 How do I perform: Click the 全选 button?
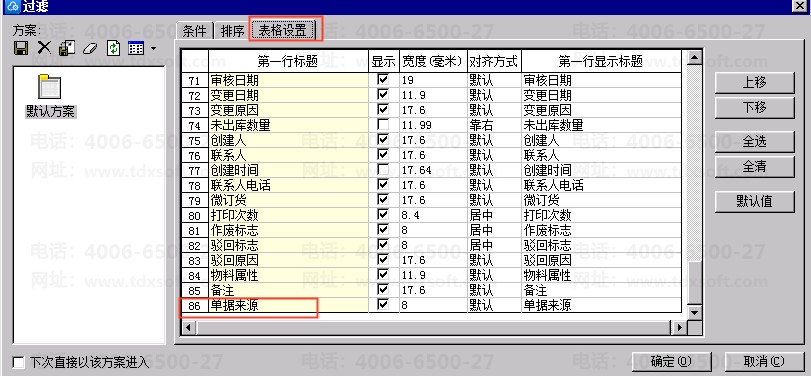(x=754, y=142)
